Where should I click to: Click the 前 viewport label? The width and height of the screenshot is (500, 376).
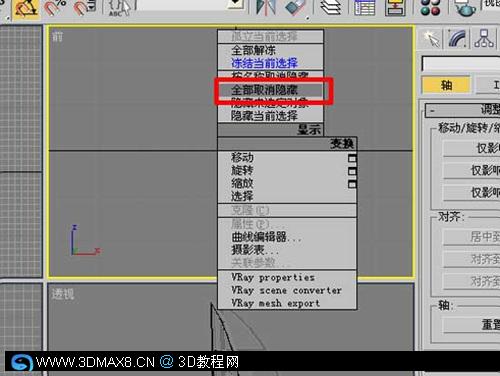point(57,37)
